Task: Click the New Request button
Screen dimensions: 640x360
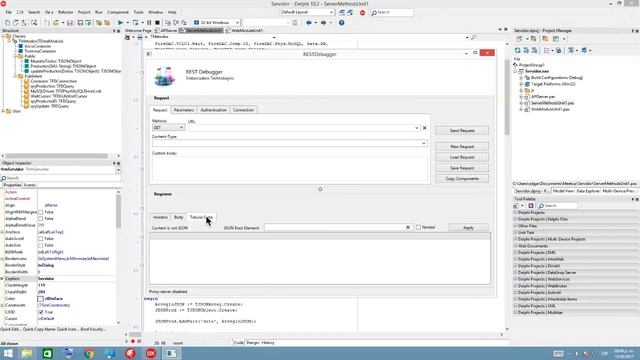Action: pyautogui.click(x=462, y=147)
